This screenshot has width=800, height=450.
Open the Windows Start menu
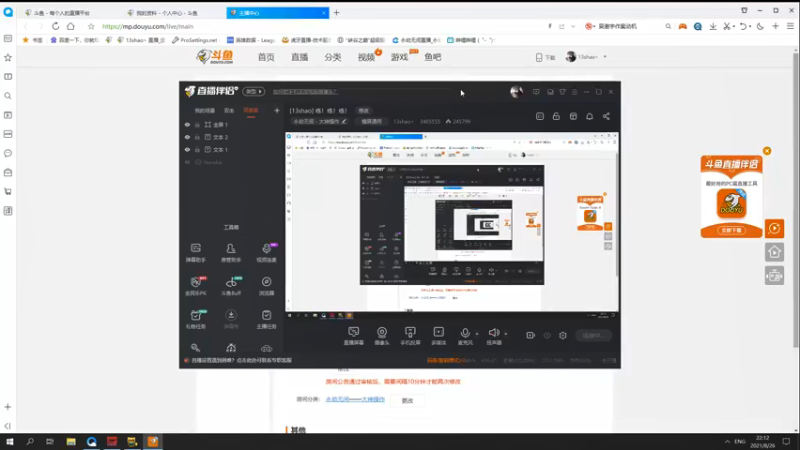(10, 442)
